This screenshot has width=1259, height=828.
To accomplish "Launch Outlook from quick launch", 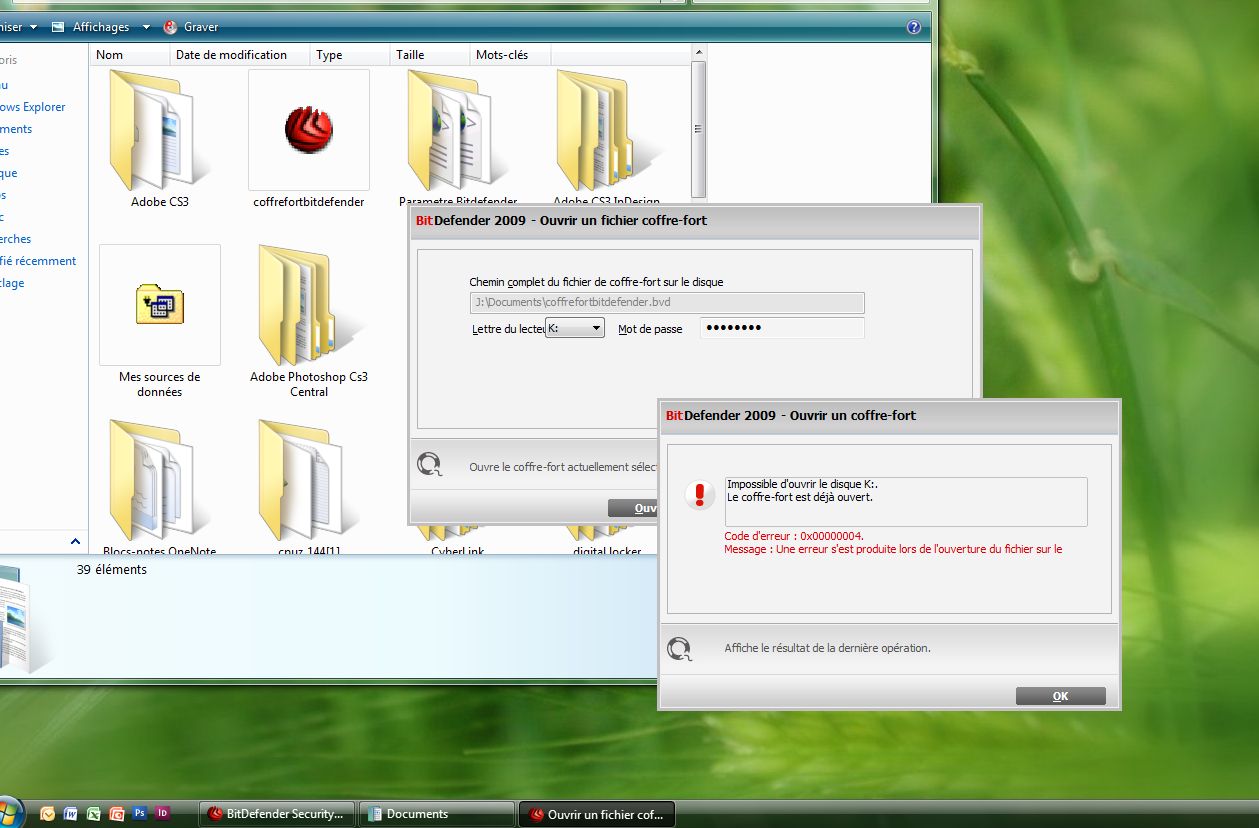I will [47, 814].
